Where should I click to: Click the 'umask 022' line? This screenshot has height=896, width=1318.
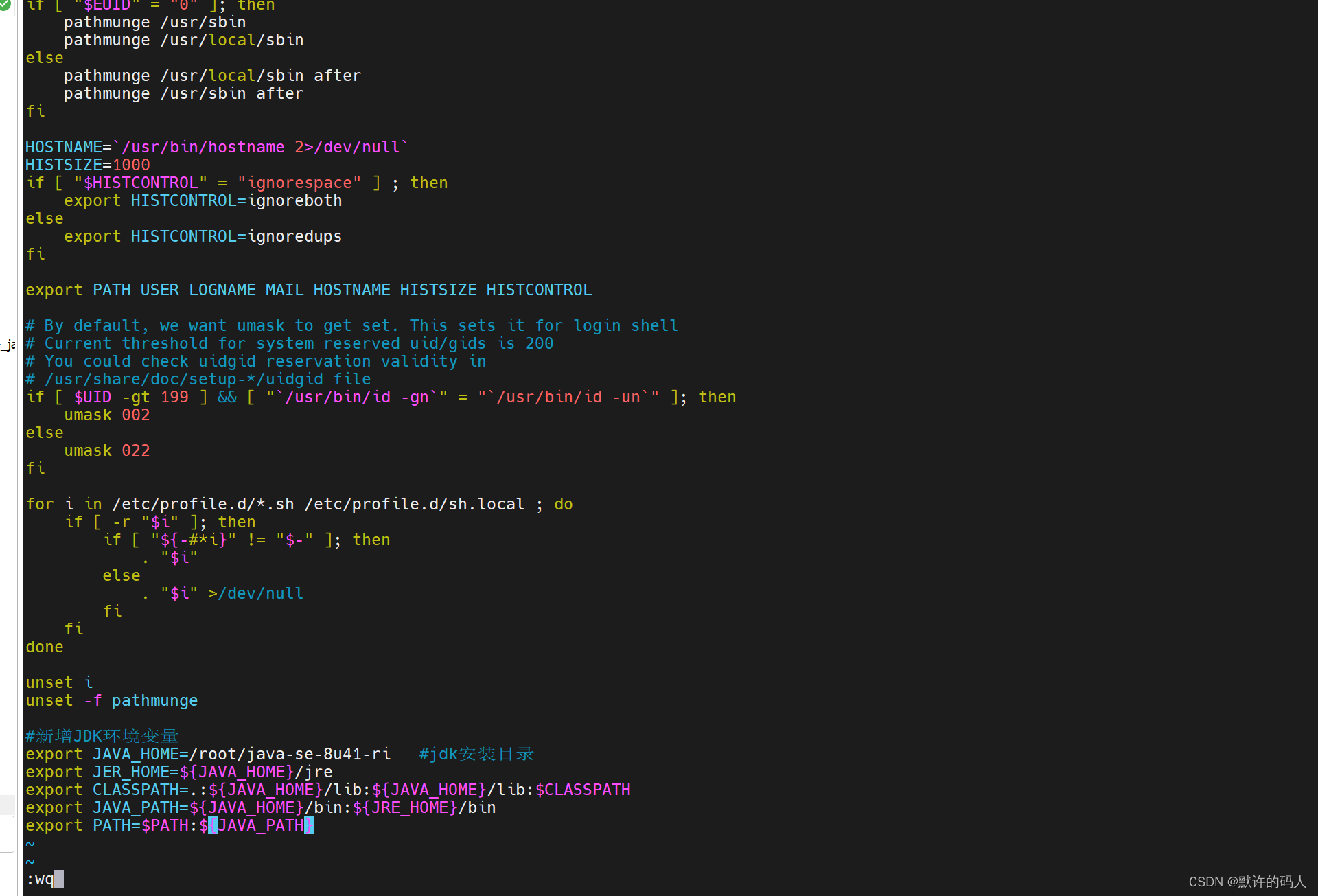106,450
